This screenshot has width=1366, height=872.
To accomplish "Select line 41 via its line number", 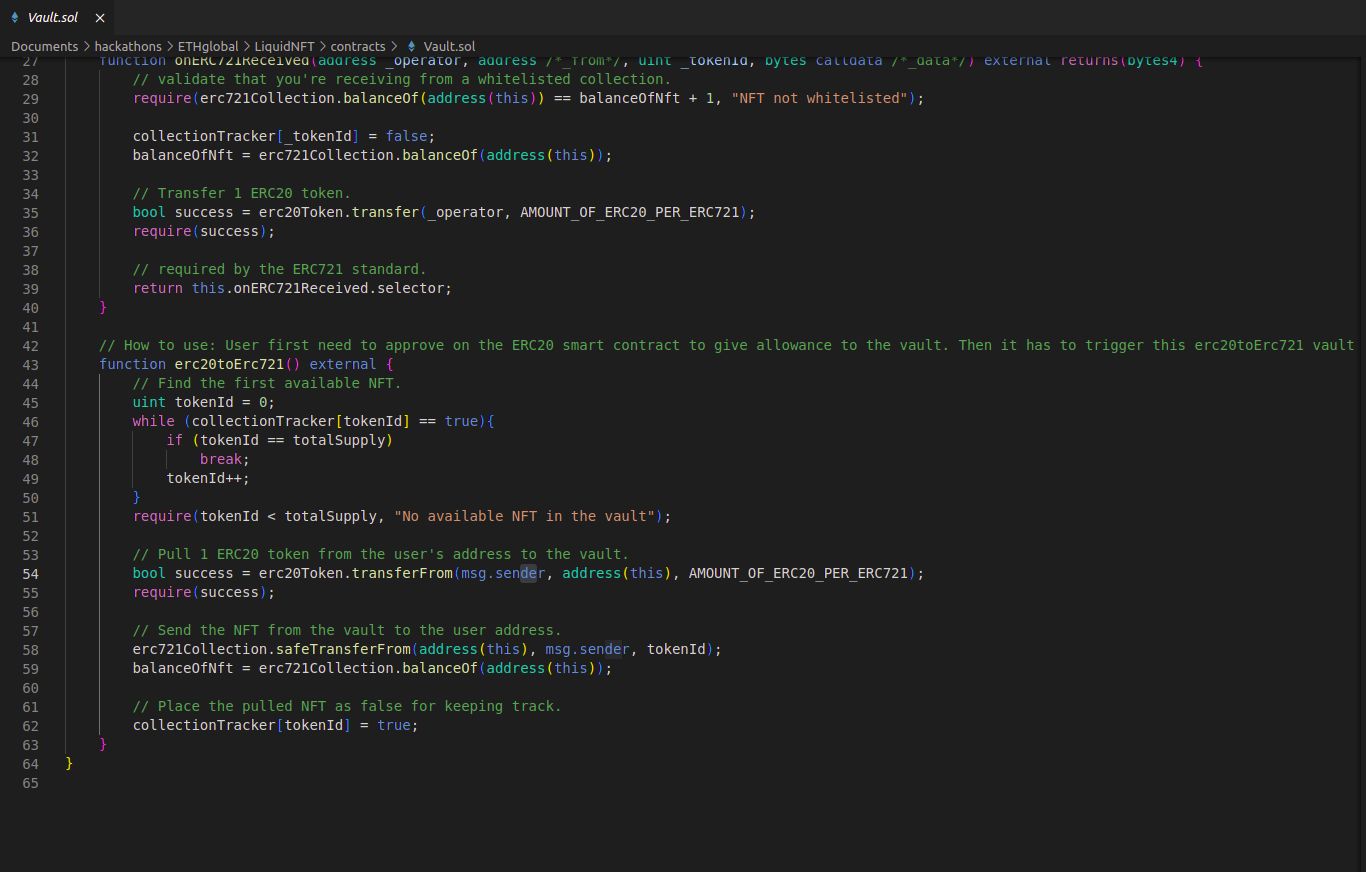I will [x=30, y=326].
